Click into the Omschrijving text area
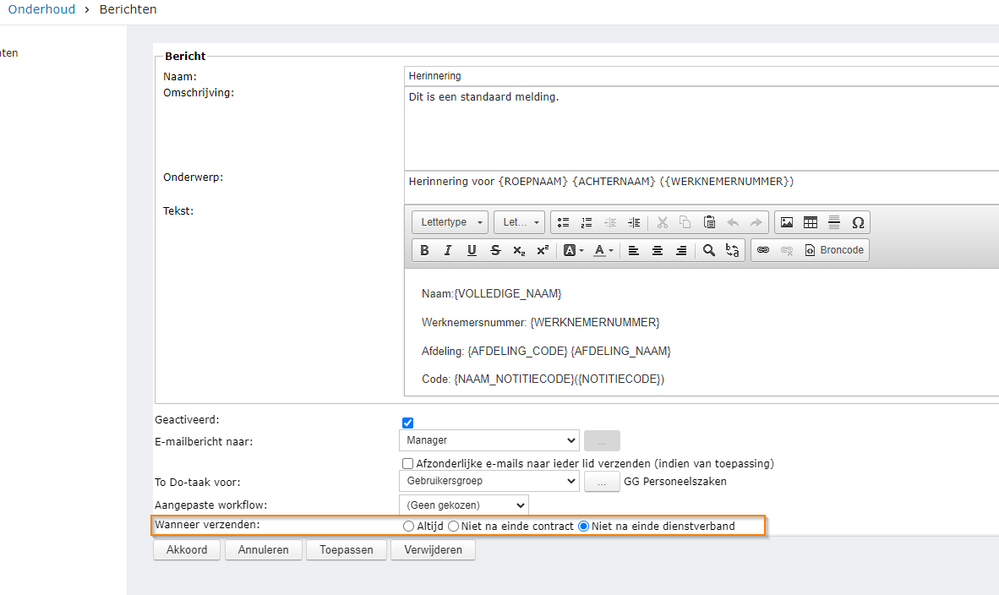The height and width of the screenshot is (595, 999). pyautogui.click(x=701, y=128)
